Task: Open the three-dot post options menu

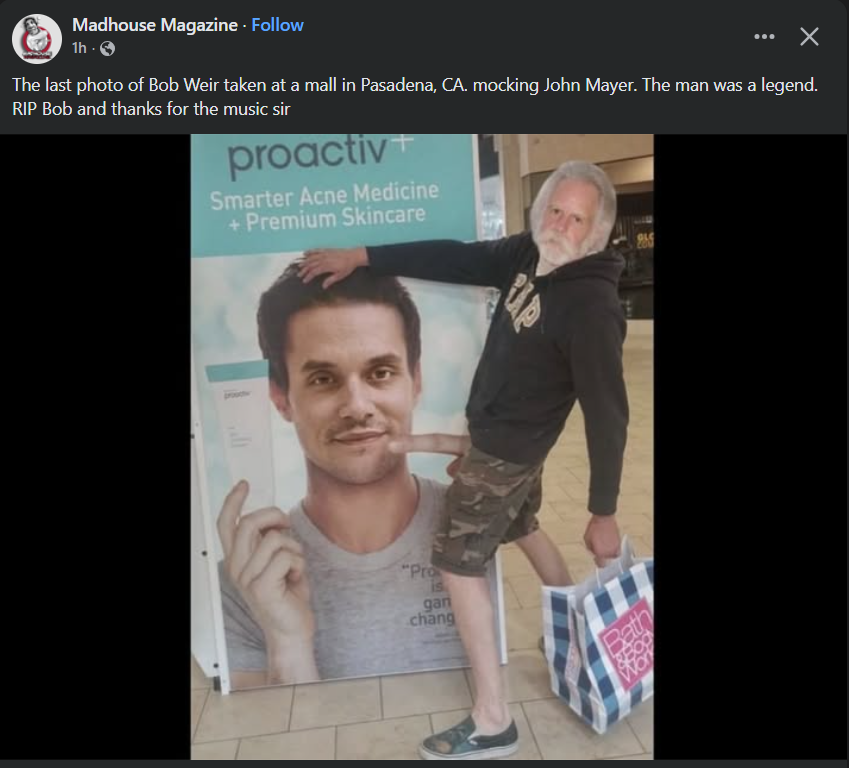Action: click(x=764, y=37)
